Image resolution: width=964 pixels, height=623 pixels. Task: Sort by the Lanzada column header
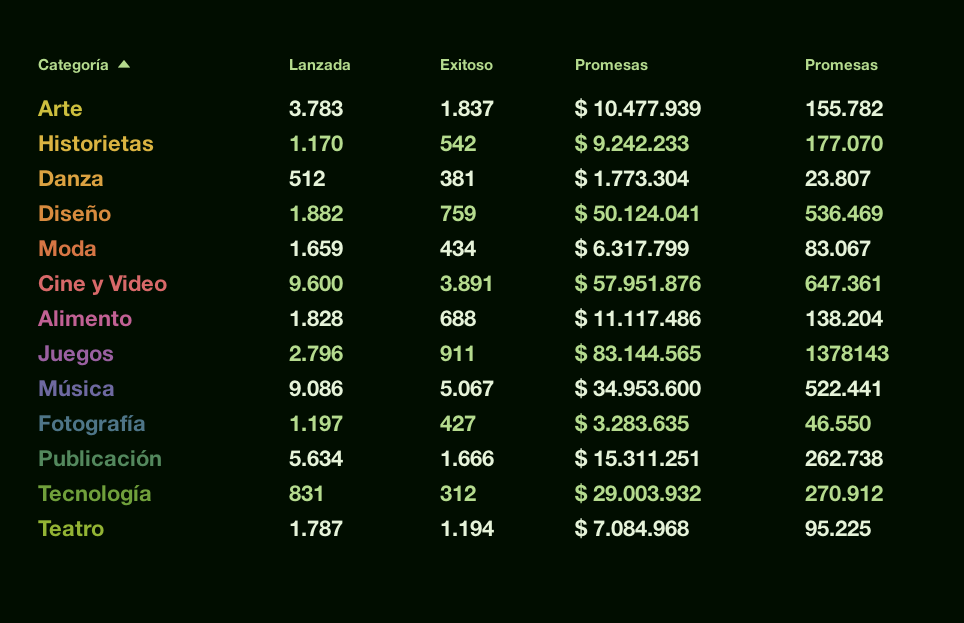[x=319, y=65]
